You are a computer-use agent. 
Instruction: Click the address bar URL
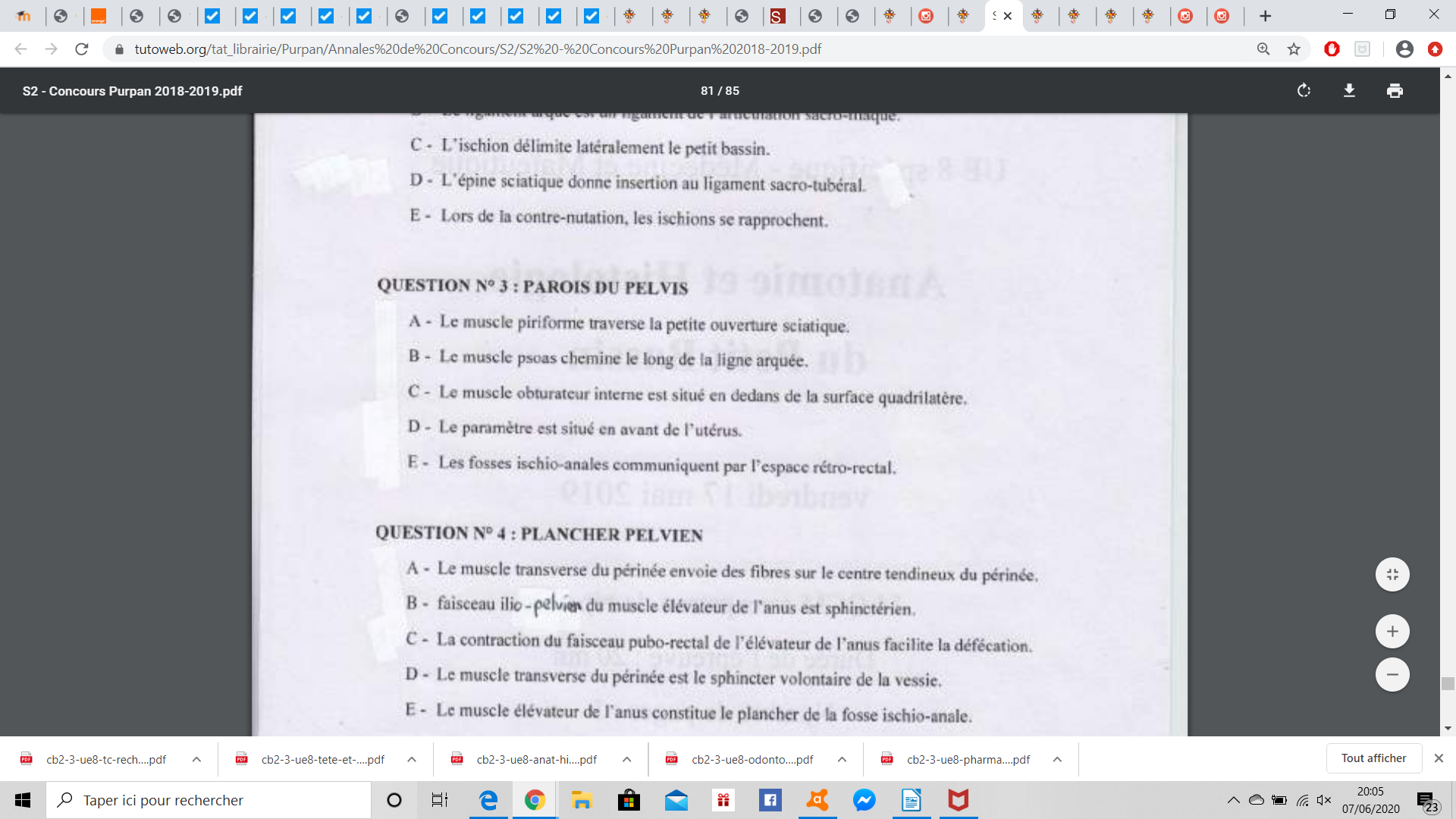(x=478, y=49)
